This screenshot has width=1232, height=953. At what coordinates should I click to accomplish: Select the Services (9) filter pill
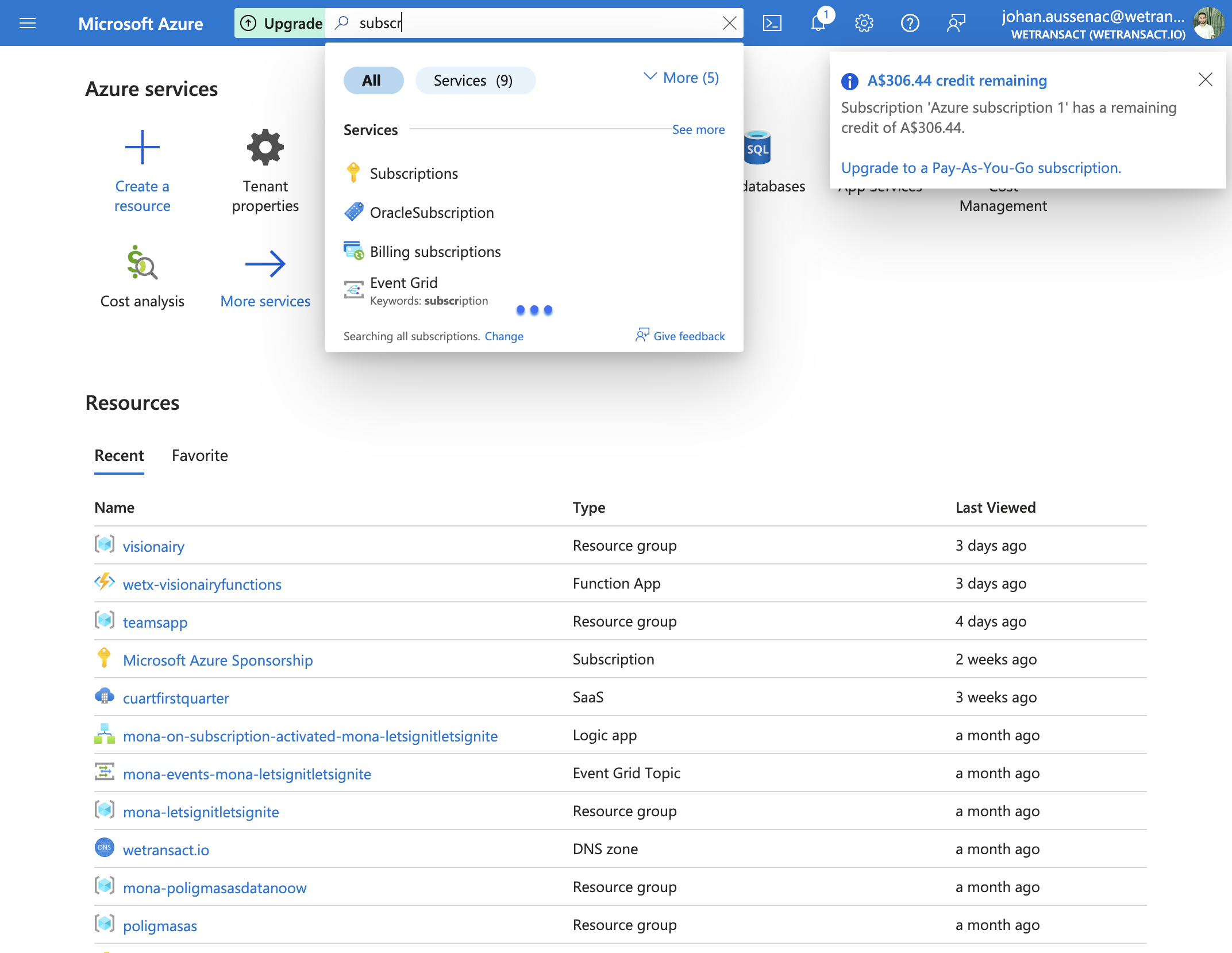475,80
